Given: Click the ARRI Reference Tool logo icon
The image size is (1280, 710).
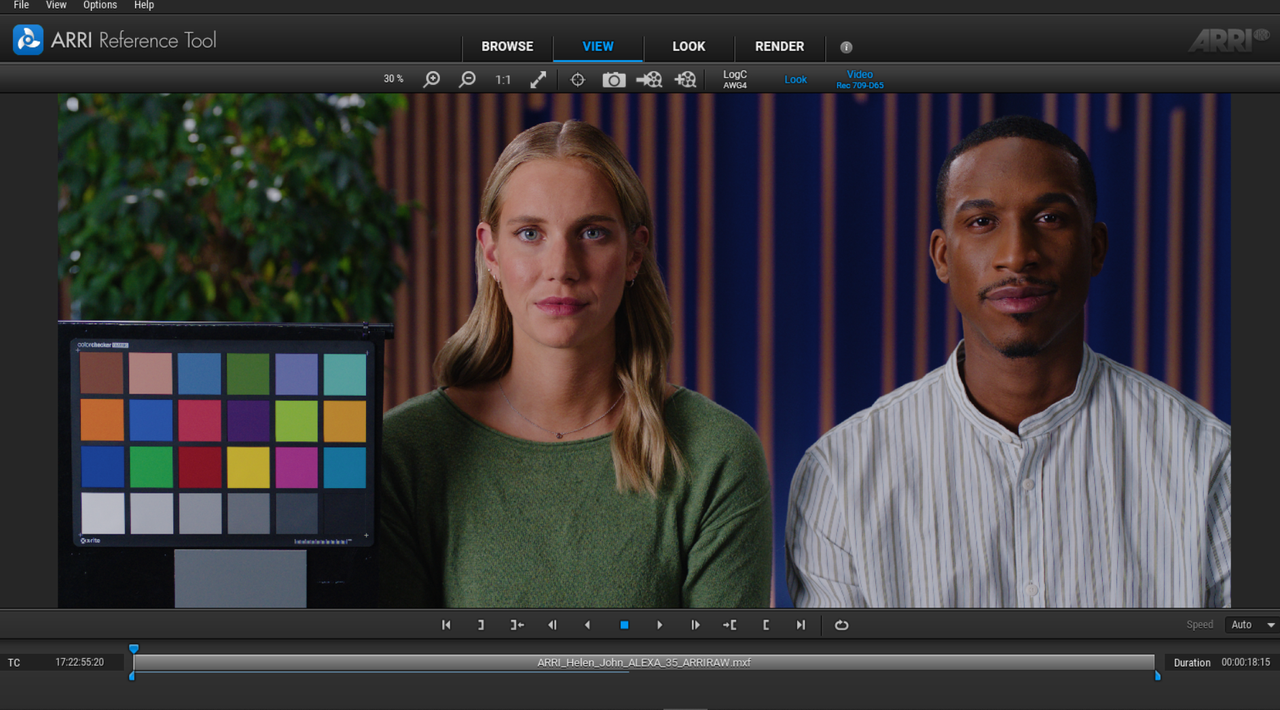Looking at the screenshot, I should 28,40.
